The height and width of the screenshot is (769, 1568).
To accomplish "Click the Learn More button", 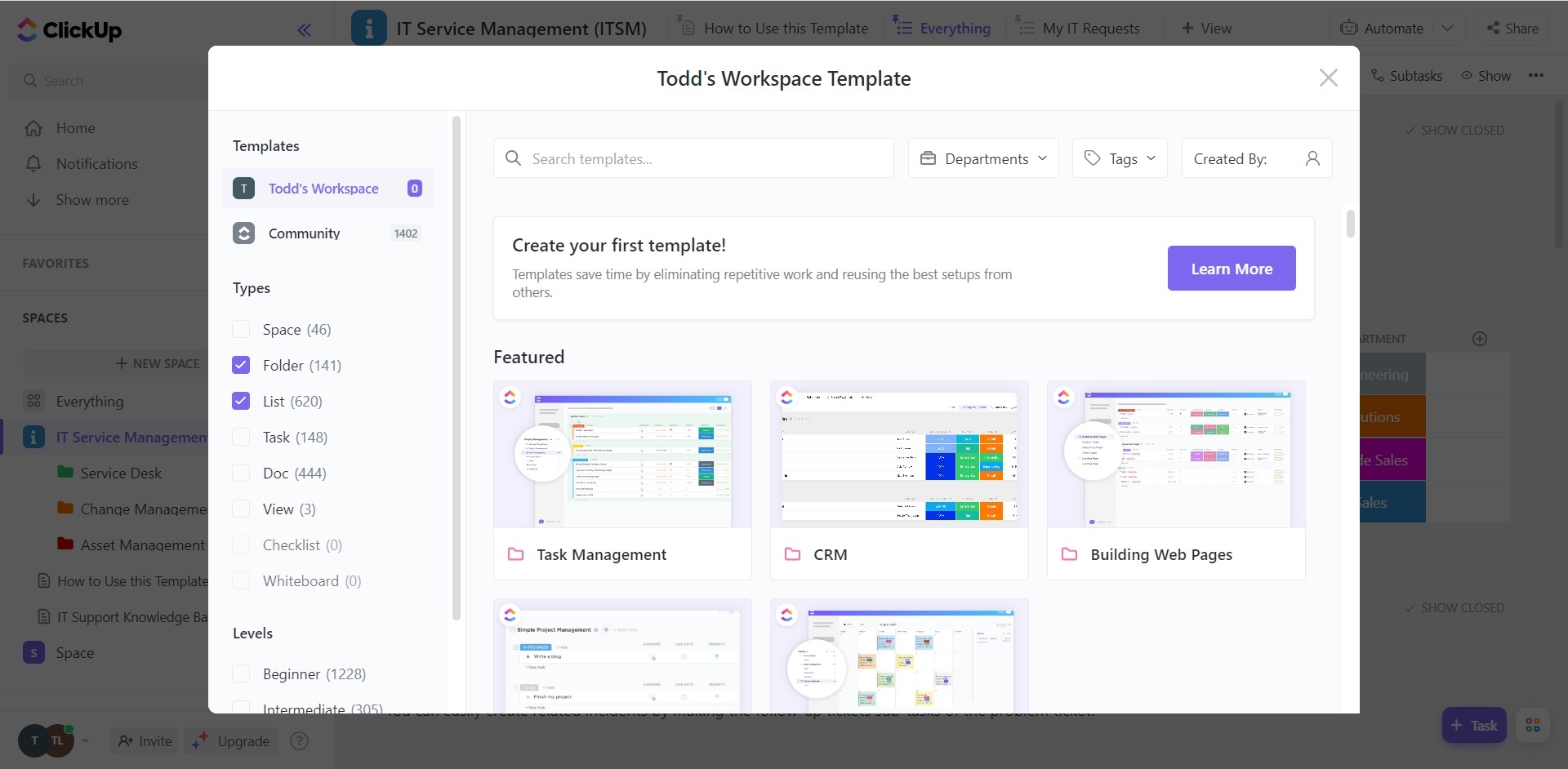I will (1231, 269).
